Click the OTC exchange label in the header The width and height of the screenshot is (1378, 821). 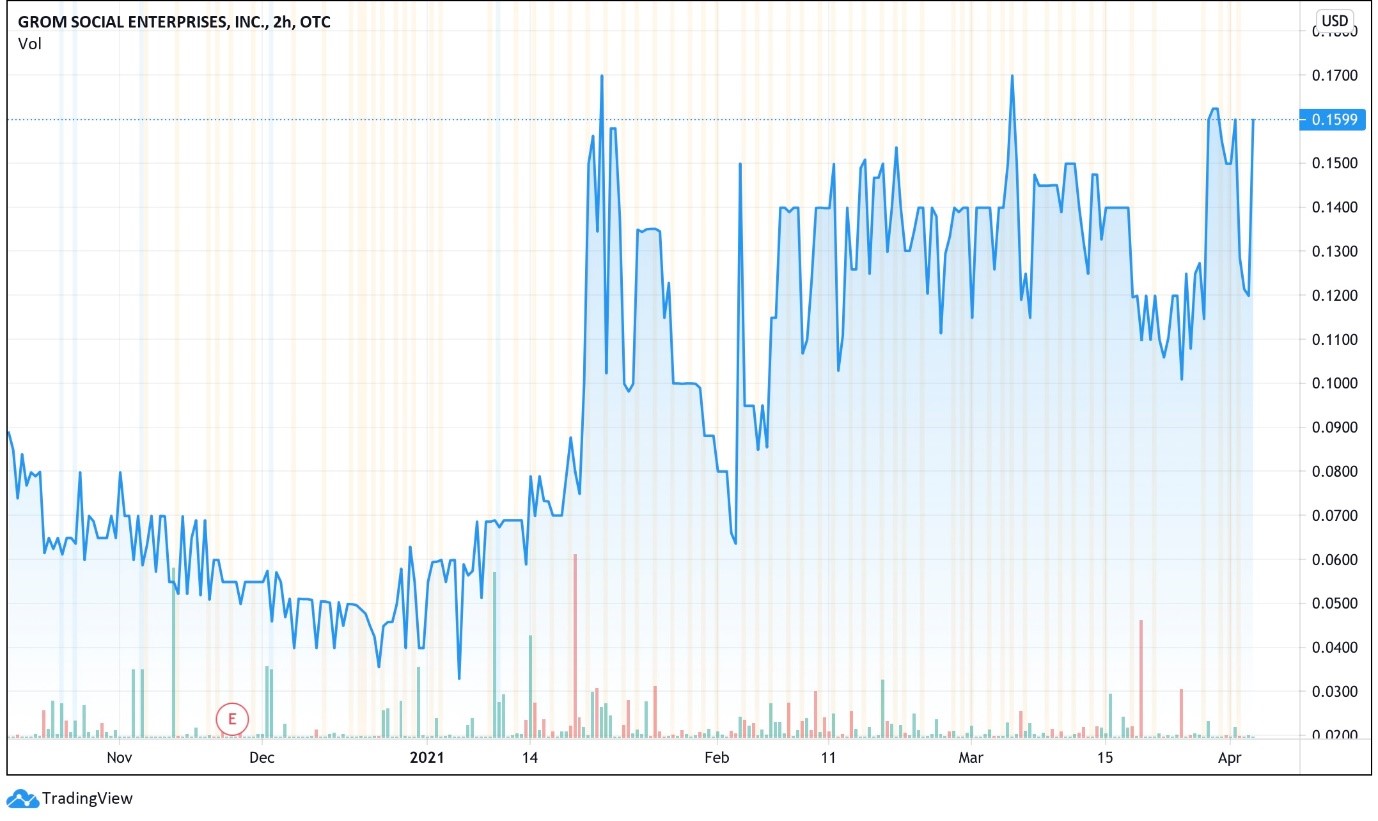click(x=317, y=20)
